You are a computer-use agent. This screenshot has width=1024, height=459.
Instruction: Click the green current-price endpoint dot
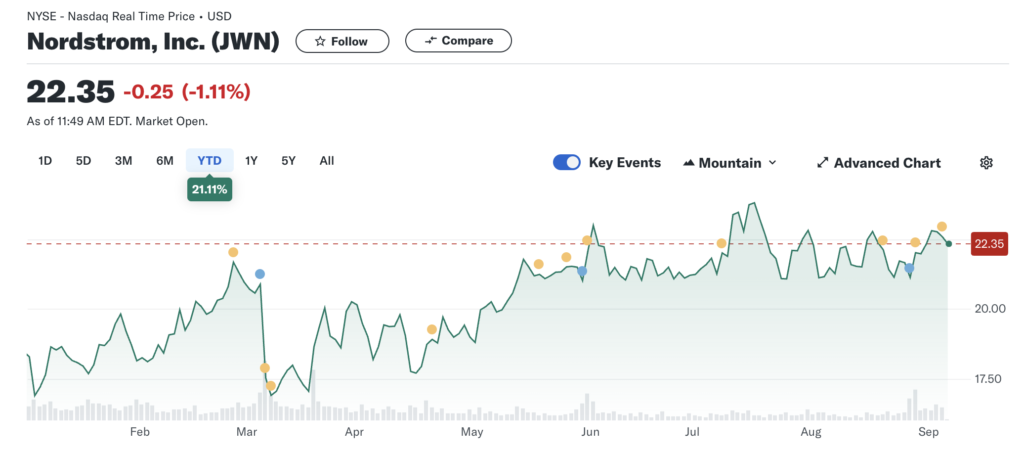(949, 244)
